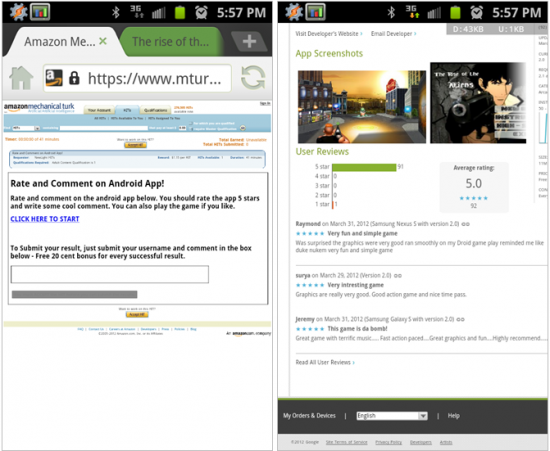Tap the 3G data icon on right status bar
This screenshot has width=550, height=451.
pos(412,12)
